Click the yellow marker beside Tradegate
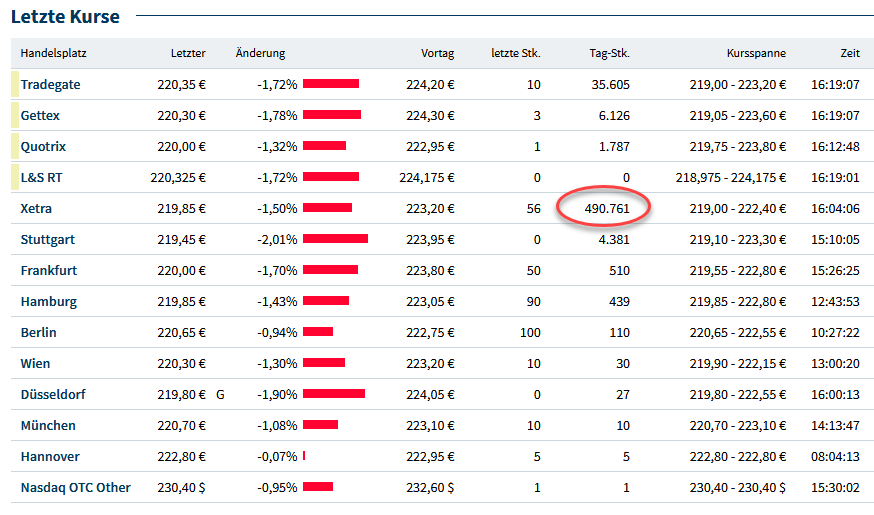This screenshot has height=515, width=874. click(14, 85)
